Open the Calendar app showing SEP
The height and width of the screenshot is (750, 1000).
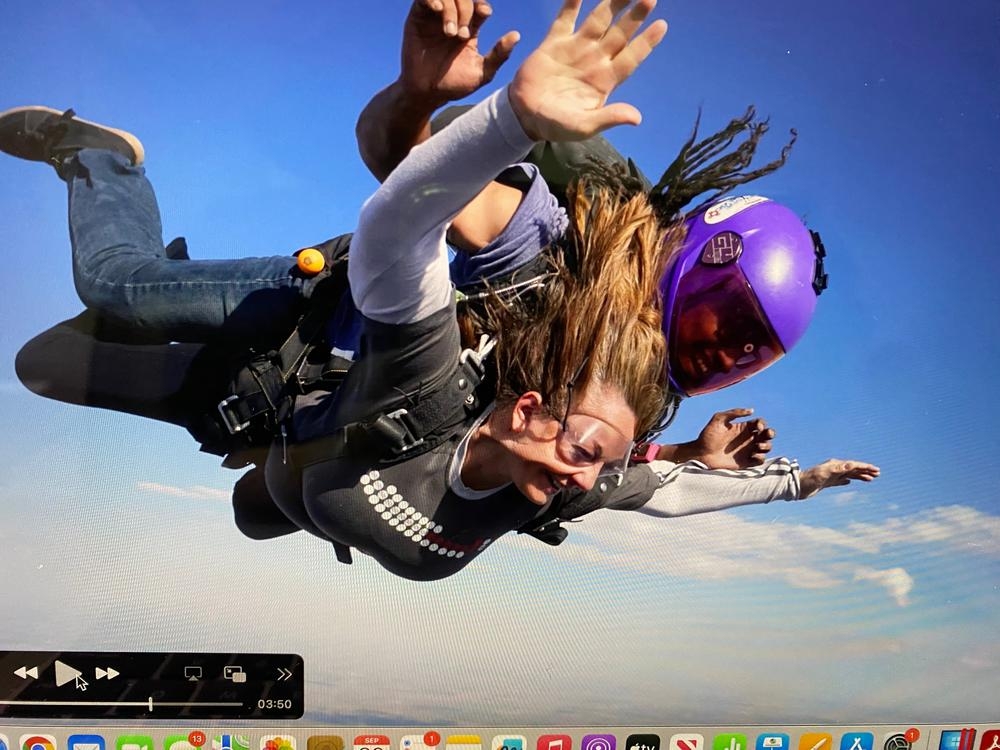tap(371, 743)
